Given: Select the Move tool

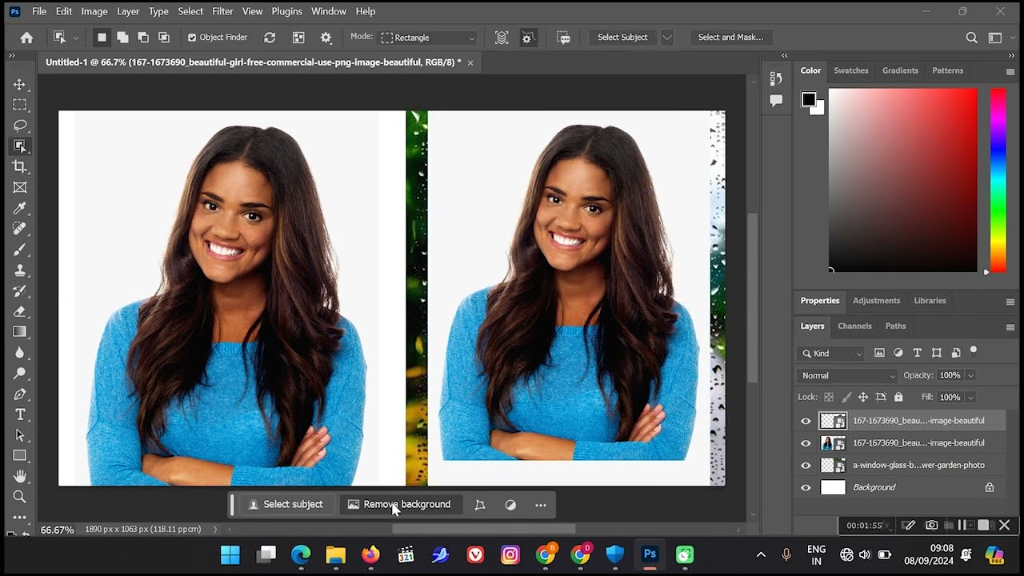Looking at the screenshot, I should pyautogui.click(x=20, y=85).
